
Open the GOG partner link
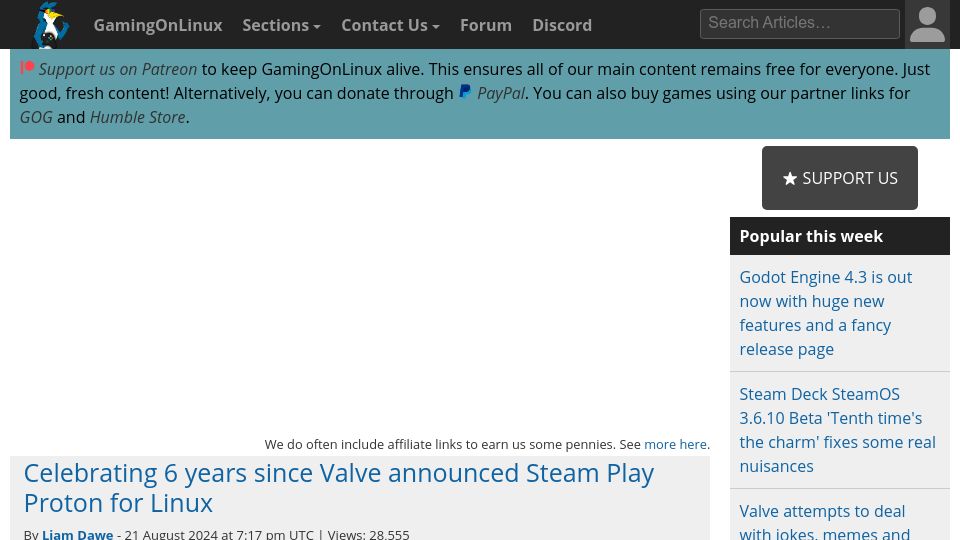(36, 117)
